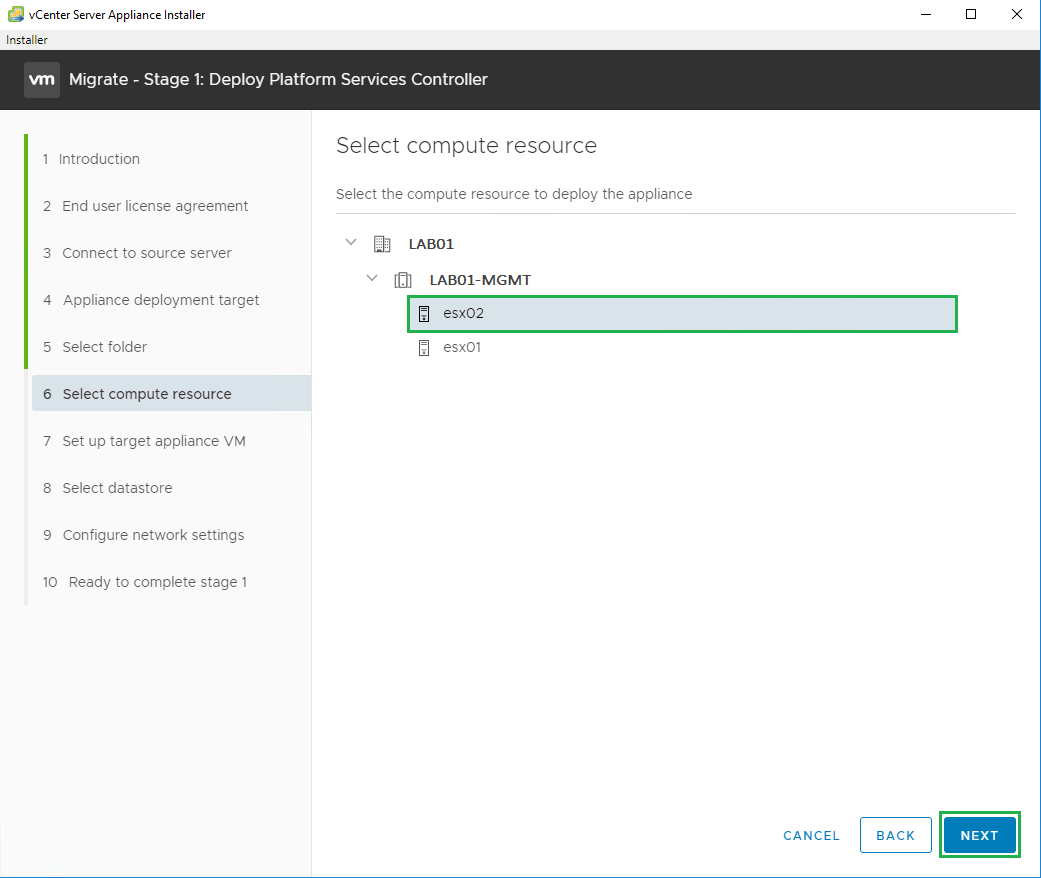
Task: Open Appliance deployment target step
Action: pyautogui.click(x=160, y=300)
